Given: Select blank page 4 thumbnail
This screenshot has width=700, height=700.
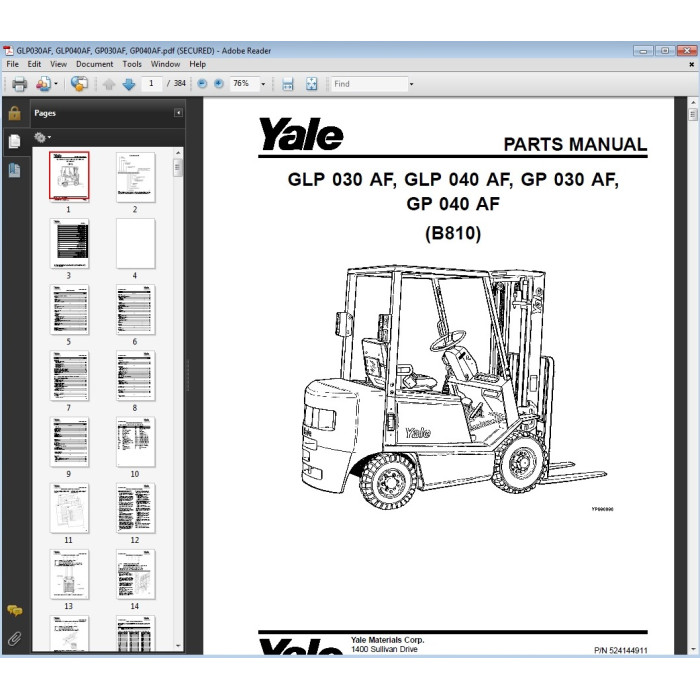Looking at the screenshot, I should click(135, 243).
